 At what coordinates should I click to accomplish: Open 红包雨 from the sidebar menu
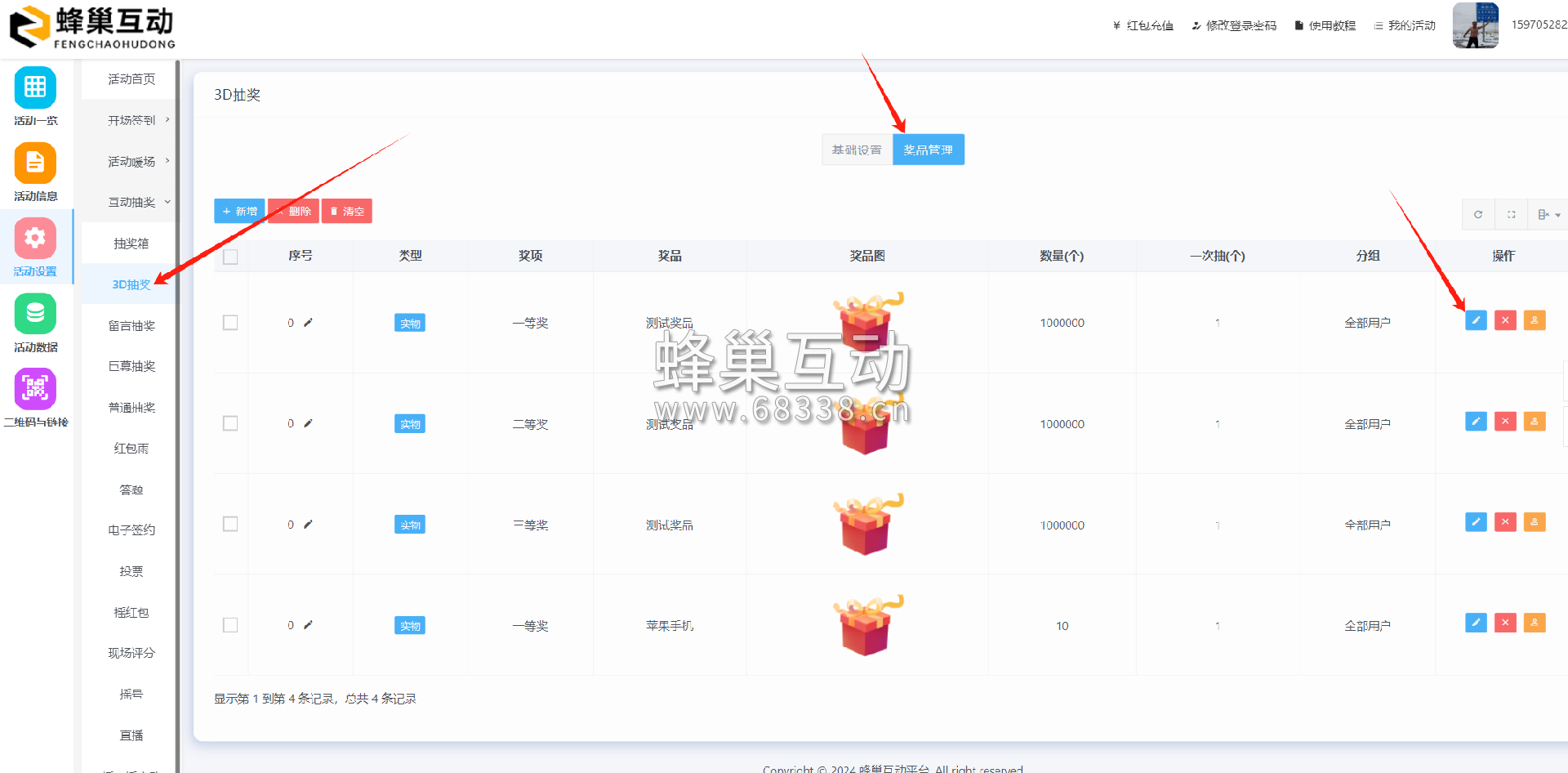(131, 448)
